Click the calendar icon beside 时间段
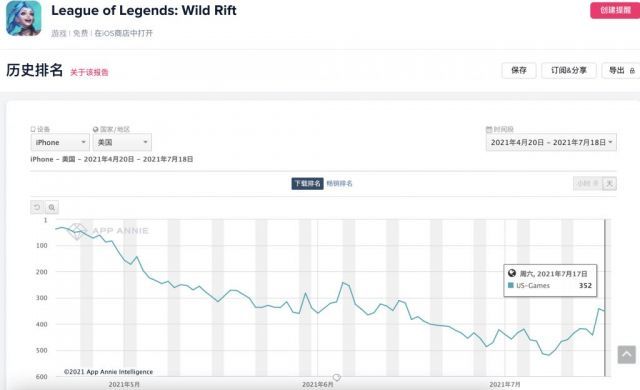 pyautogui.click(x=489, y=129)
